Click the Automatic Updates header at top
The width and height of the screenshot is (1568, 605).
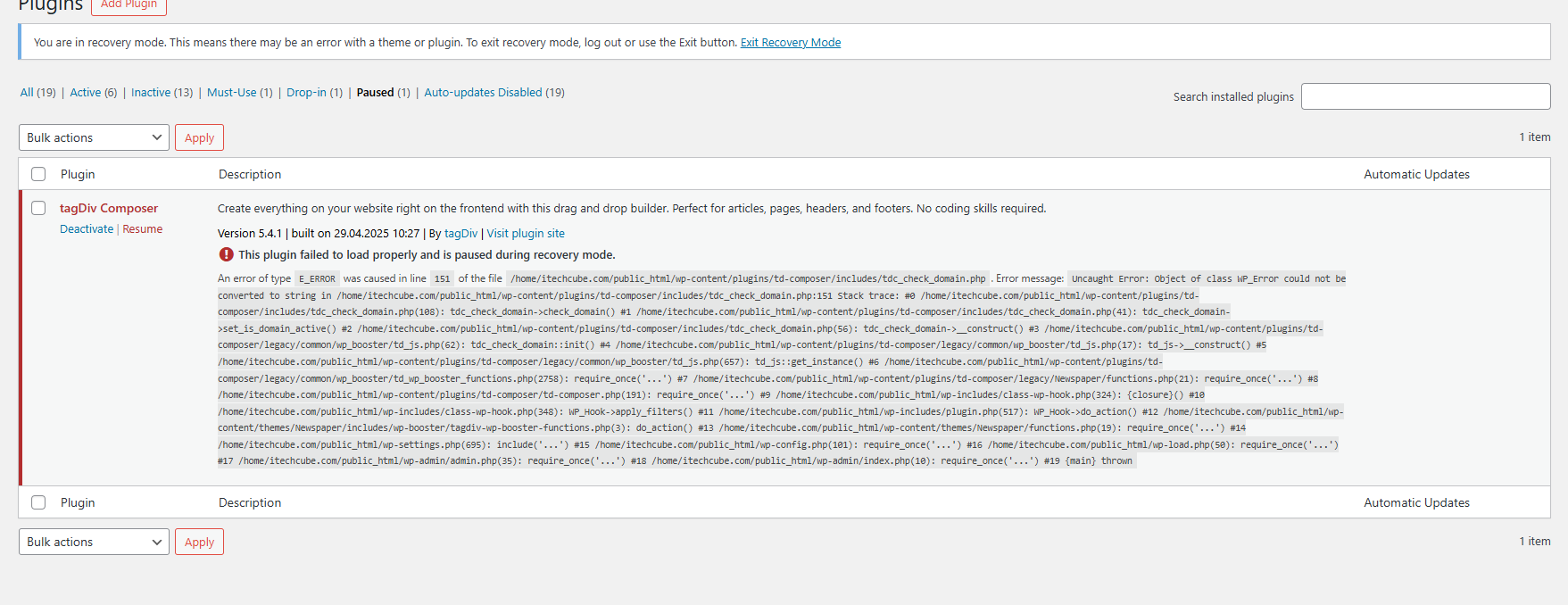1416,174
